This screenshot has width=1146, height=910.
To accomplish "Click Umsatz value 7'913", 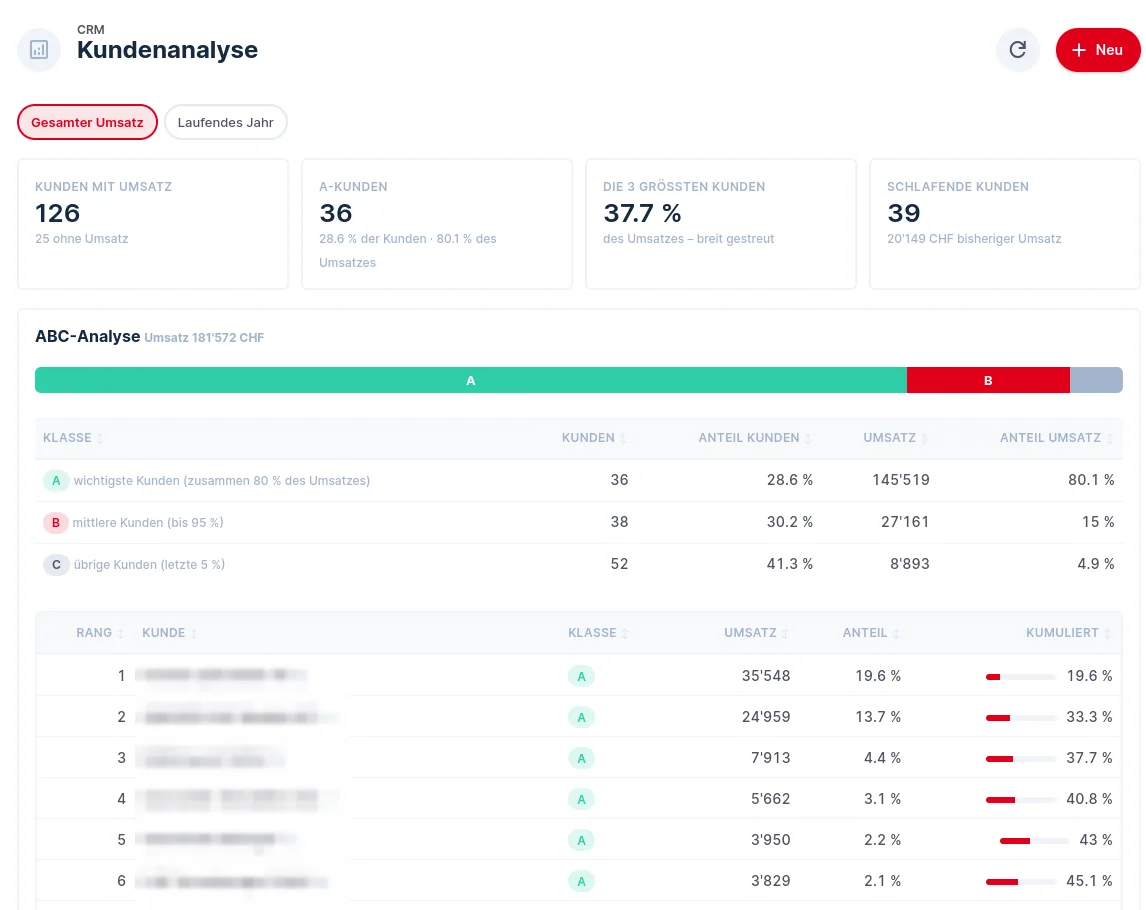I will point(770,758).
